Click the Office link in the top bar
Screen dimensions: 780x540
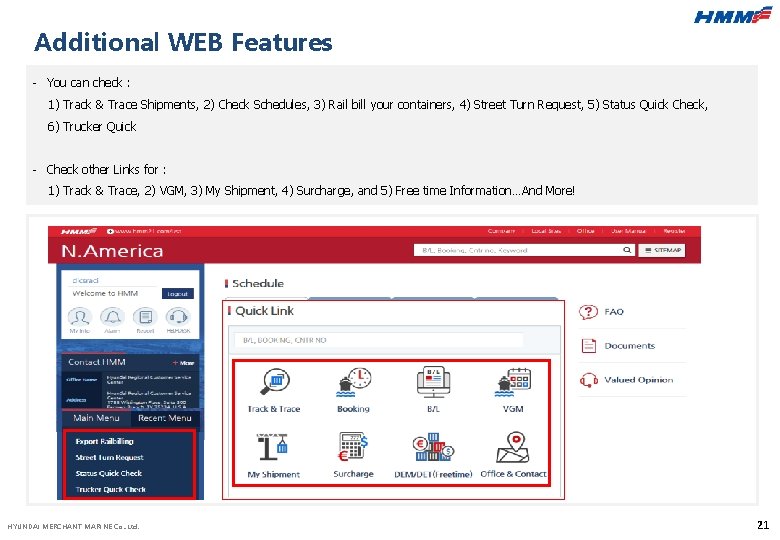pos(585,231)
